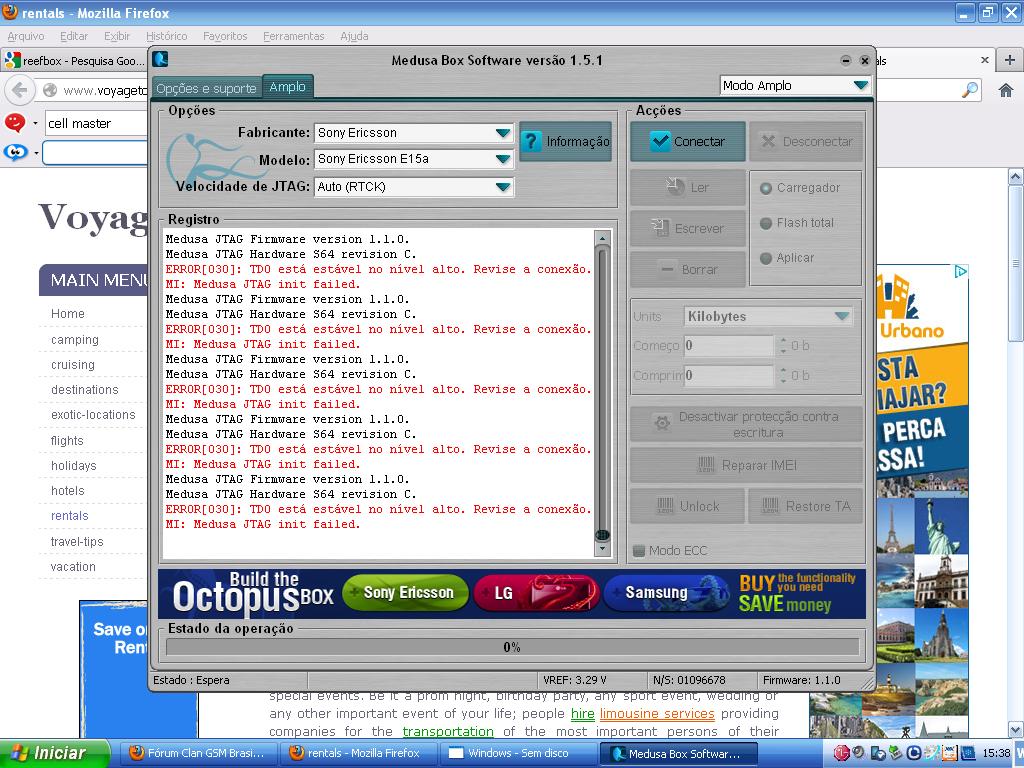Image resolution: width=1024 pixels, height=768 pixels.
Task: Open the hotels menu link
Action: [68, 490]
